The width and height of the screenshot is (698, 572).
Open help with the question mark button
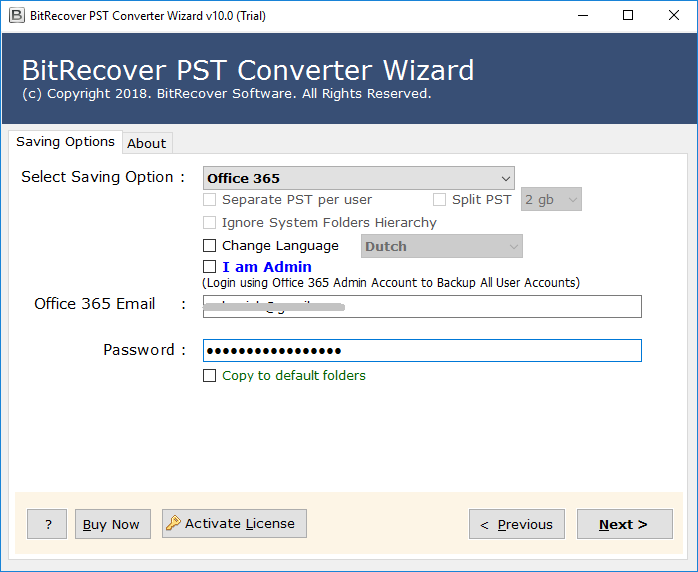47,524
